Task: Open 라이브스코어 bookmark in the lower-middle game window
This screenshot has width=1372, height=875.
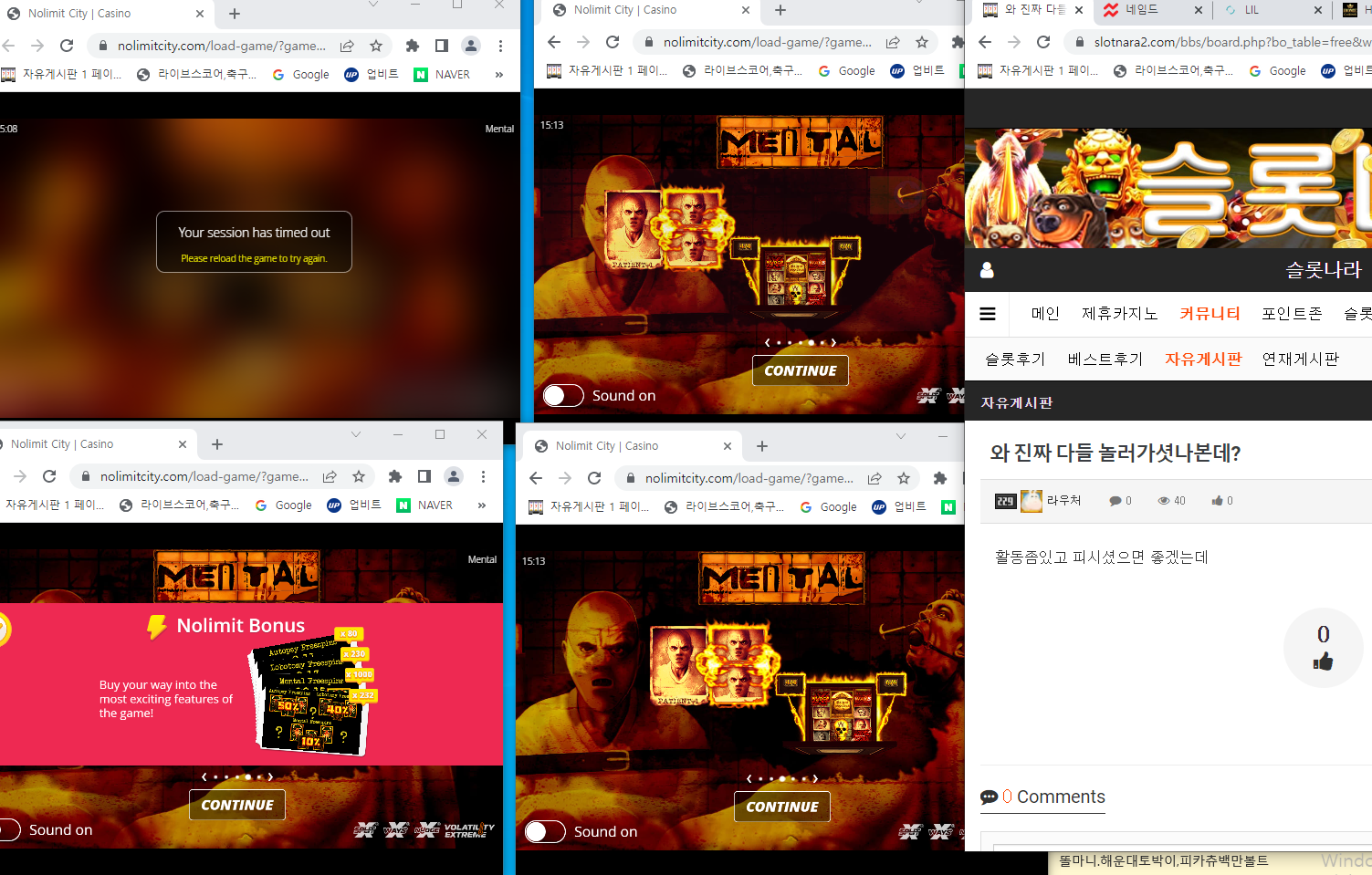Action: [725, 507]
